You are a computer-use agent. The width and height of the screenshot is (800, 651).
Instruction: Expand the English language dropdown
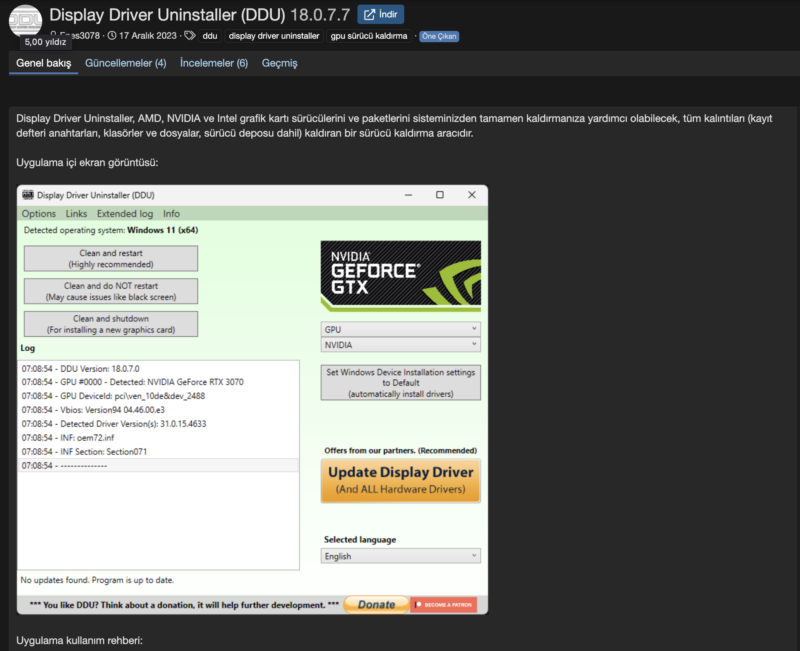click(x=401, y=556)
